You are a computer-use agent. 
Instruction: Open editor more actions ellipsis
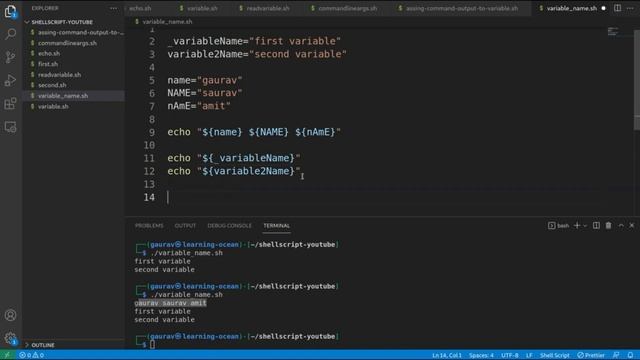pos(630,8)
